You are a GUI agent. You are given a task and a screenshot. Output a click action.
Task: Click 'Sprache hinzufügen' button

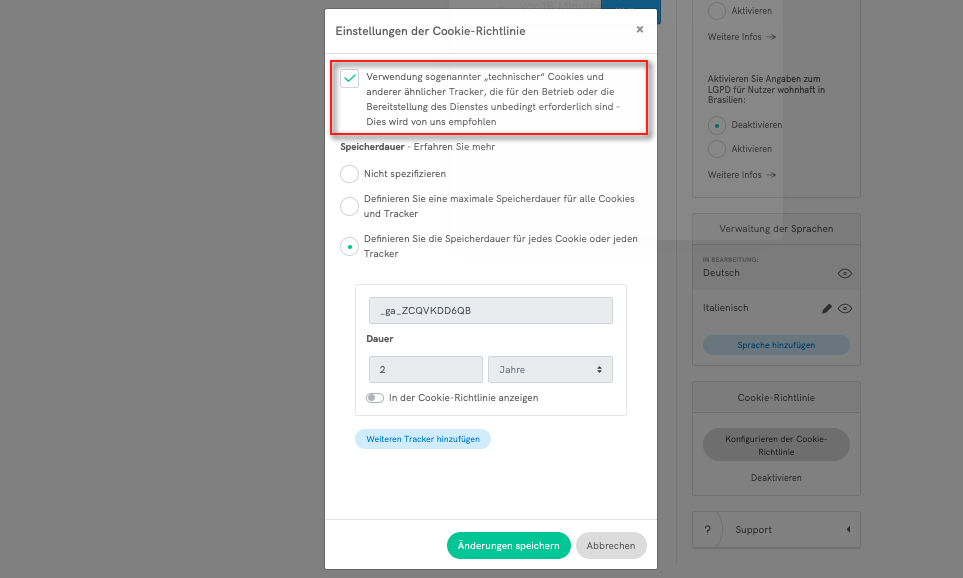click(x=776, y=345)
